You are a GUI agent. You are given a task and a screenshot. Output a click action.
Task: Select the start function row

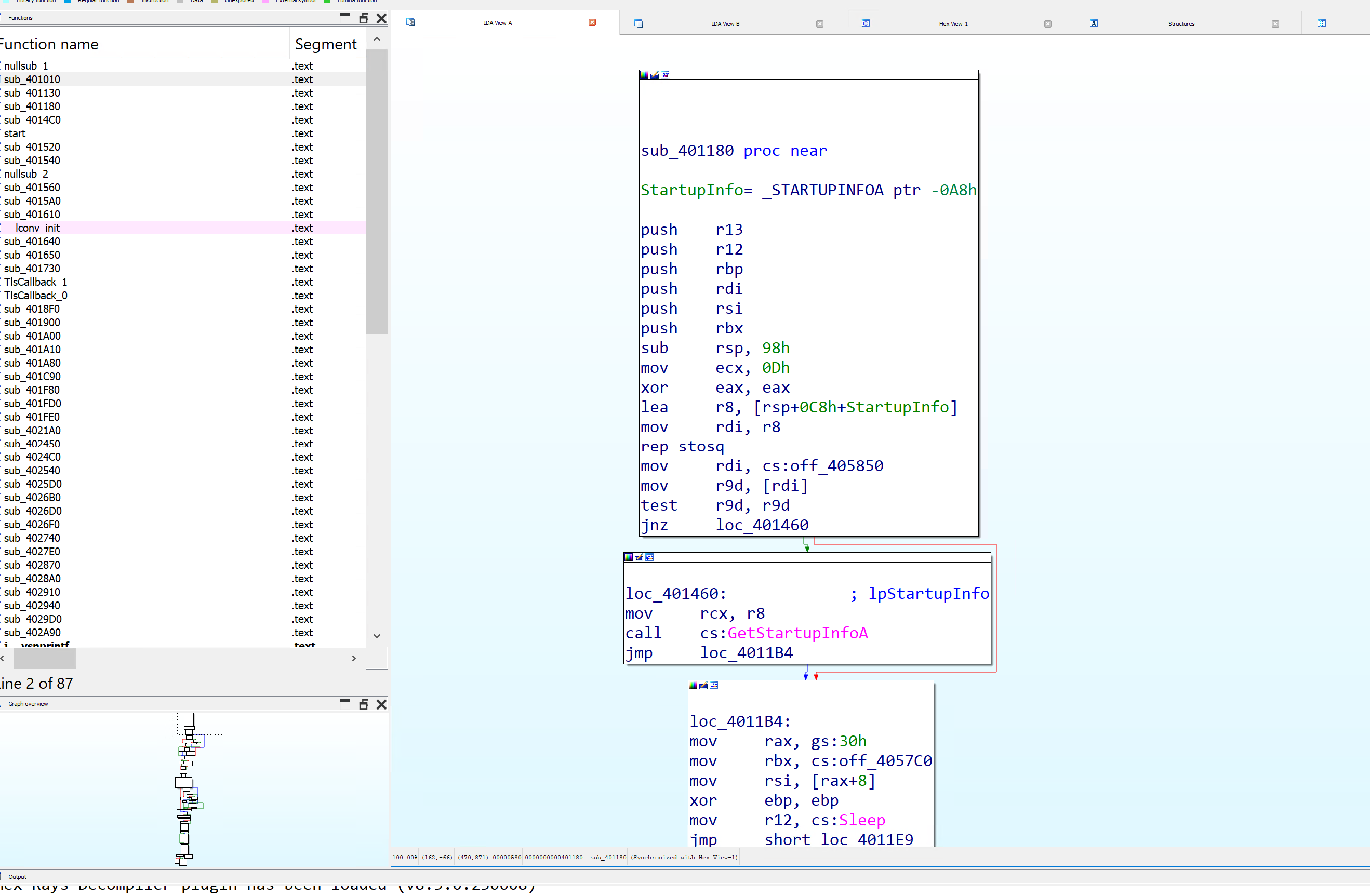coord(182,133)
